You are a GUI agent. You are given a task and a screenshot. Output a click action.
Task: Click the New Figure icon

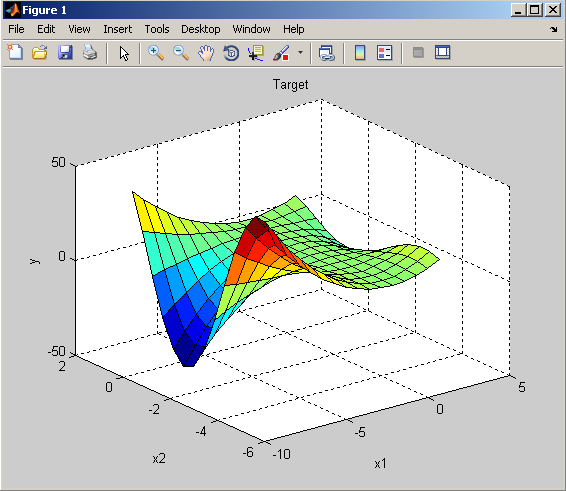(15, 52)
